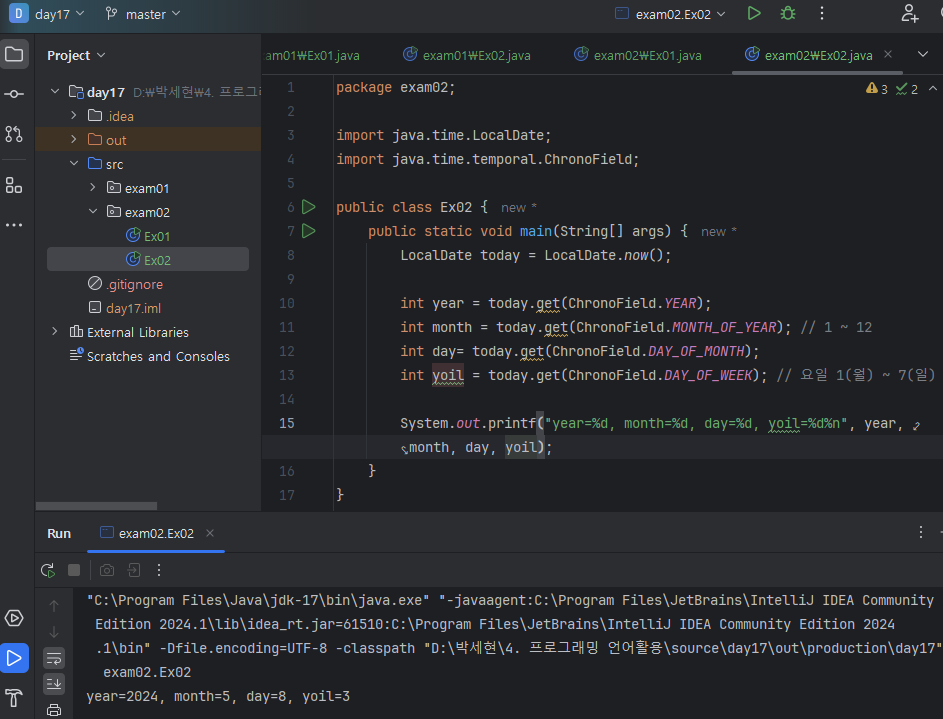Close the exam02.Ex02 Run tab

210,533
